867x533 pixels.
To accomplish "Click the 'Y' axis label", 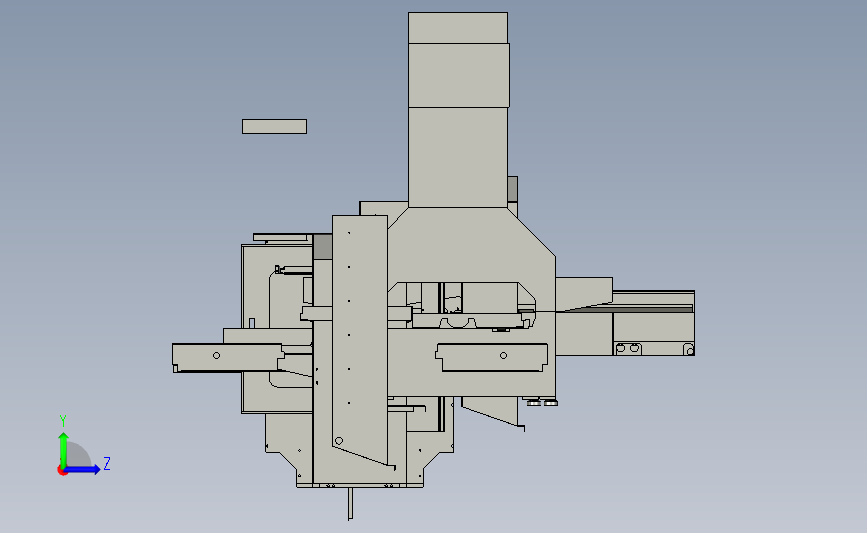I will (63, 422).
